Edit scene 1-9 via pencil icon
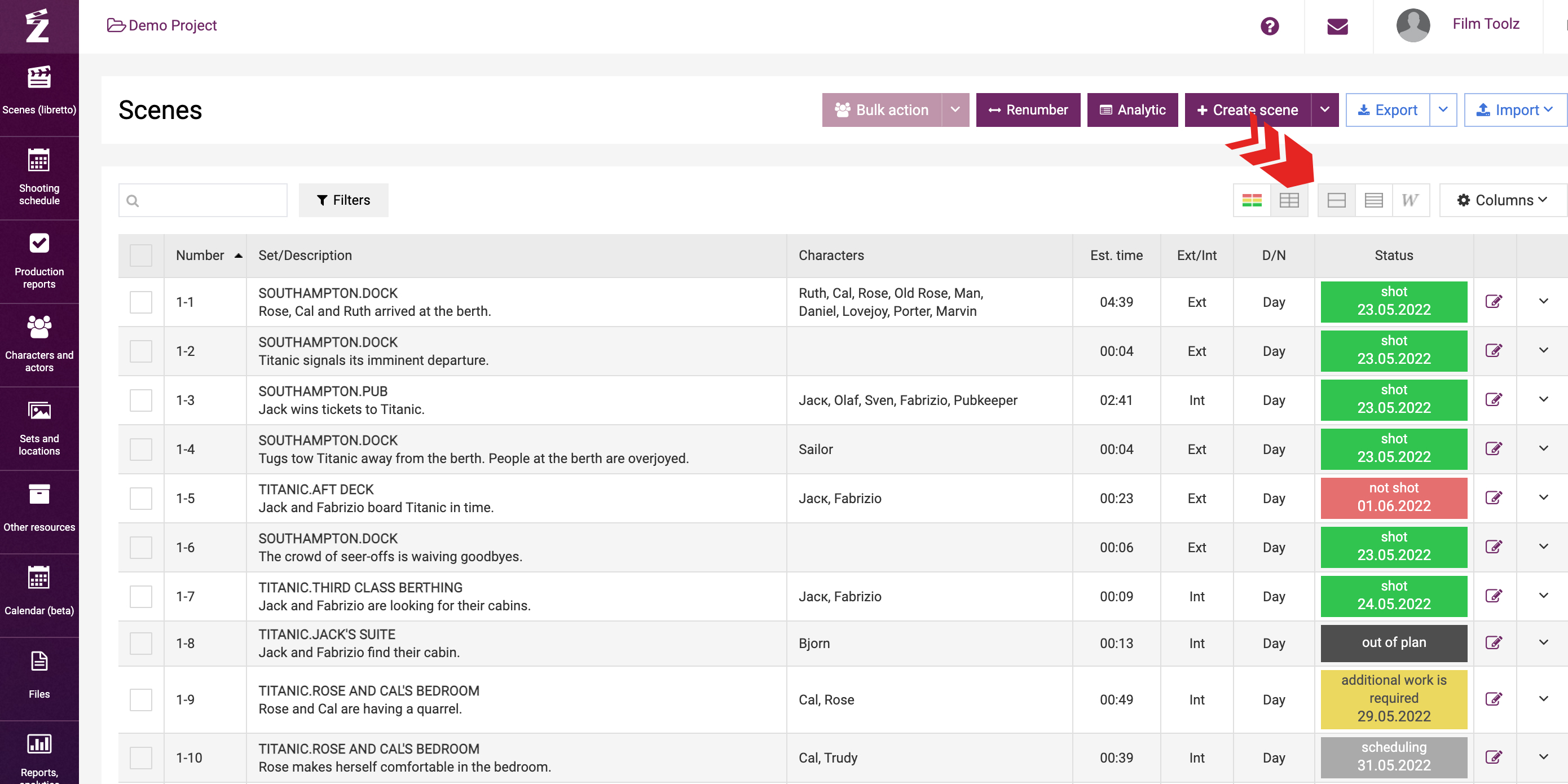This screenshot has height=784, width=1568. point(1494,699)
